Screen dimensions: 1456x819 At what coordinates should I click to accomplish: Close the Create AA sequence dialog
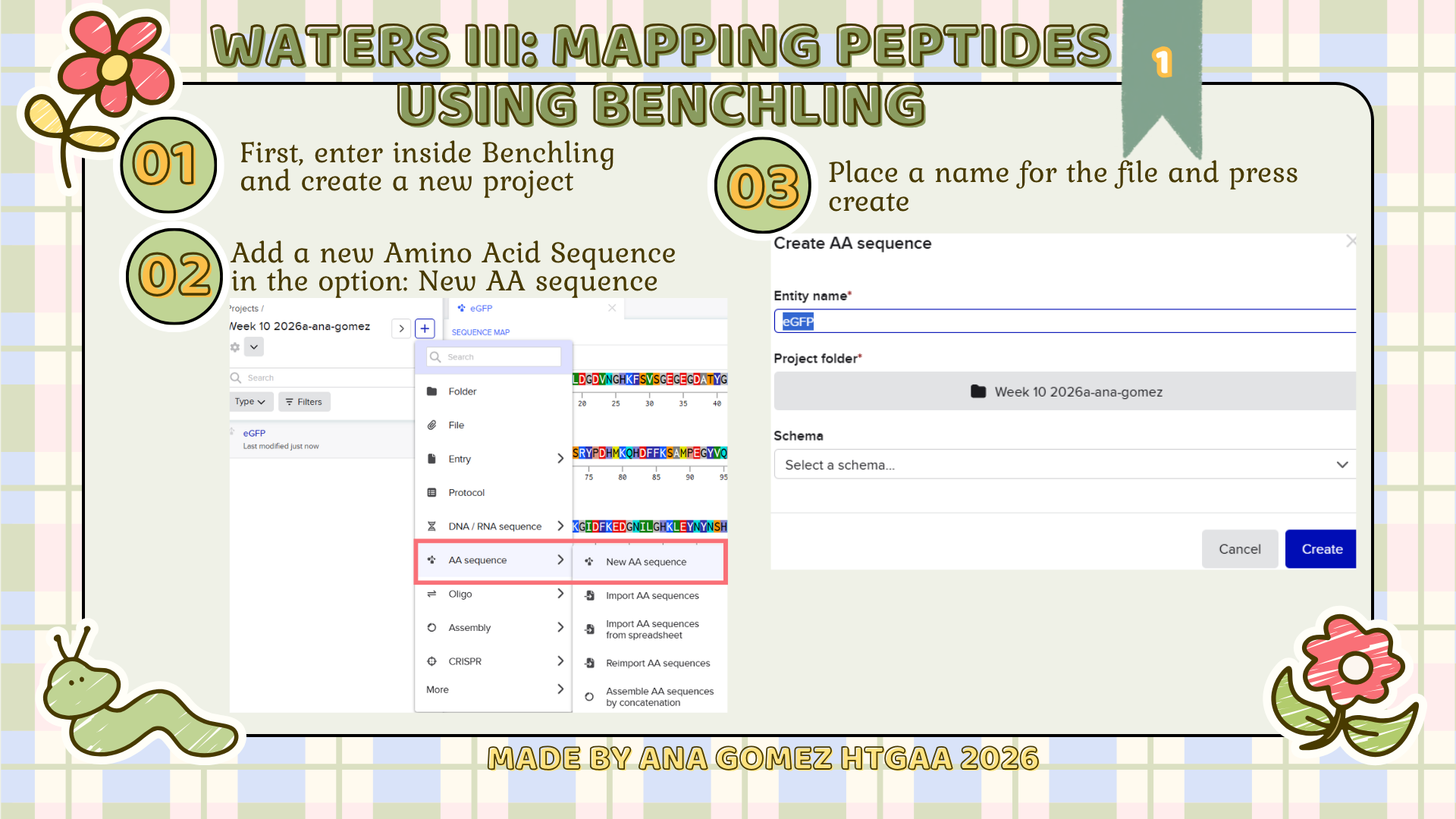[x=1351, y=241]
